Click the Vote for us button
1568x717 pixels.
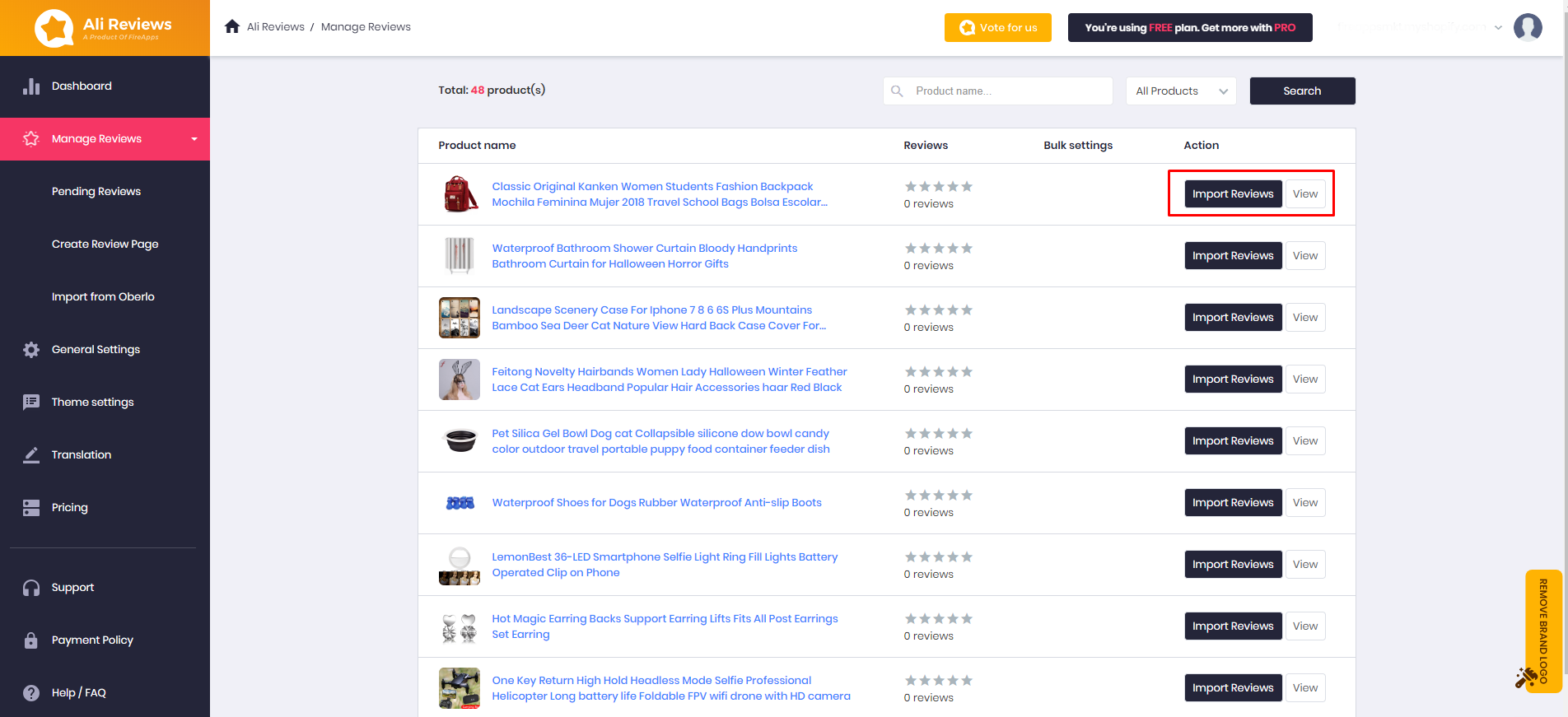point(998,27)
